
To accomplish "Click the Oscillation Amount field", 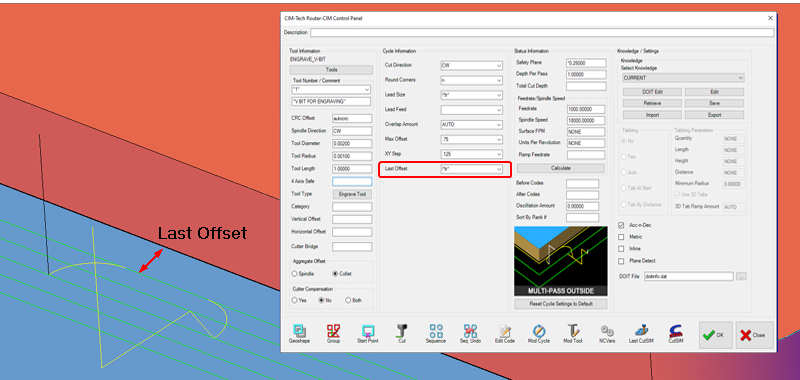I will (583, 206).
